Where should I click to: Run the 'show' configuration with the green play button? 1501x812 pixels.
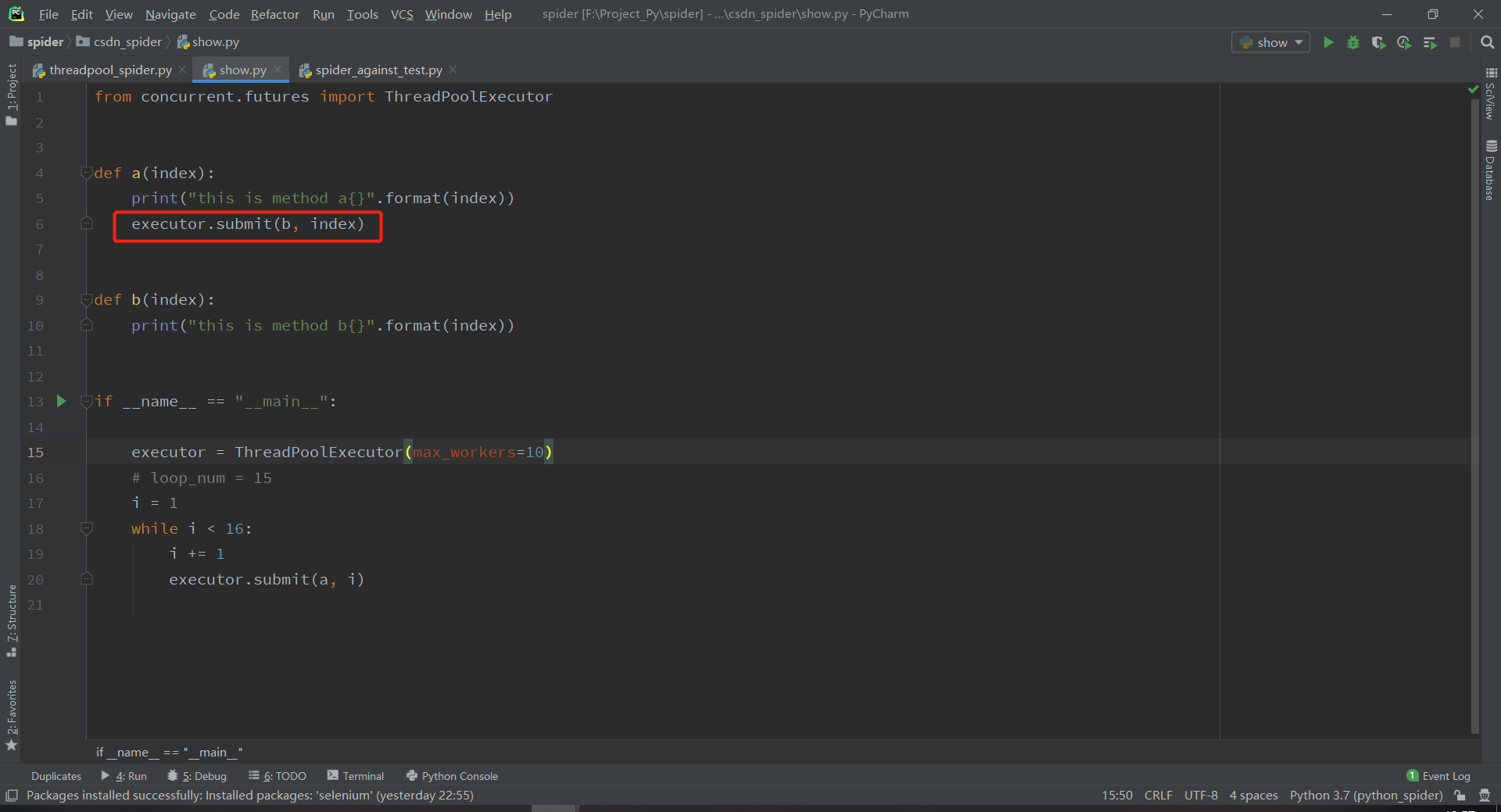tap(1328, 42)
